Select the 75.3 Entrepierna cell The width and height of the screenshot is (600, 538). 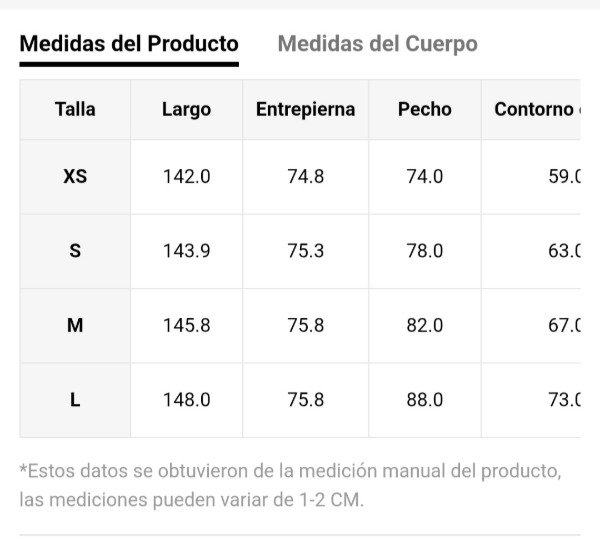305,251
